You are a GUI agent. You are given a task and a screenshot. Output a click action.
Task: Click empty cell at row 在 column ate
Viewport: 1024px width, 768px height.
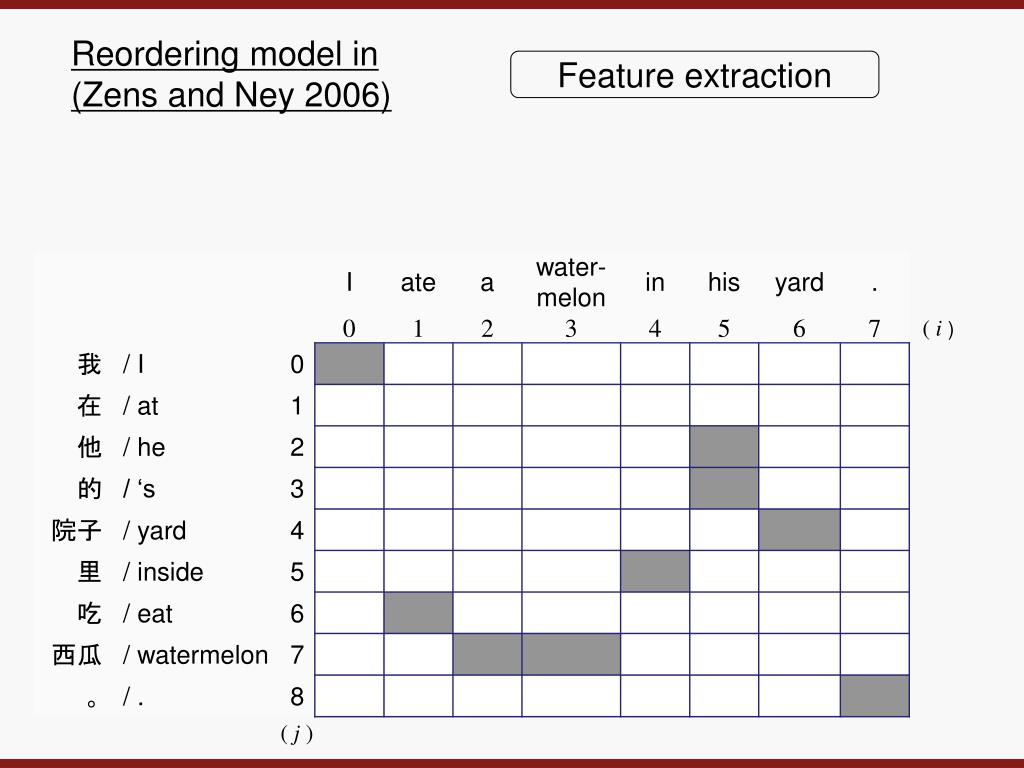(x=419, y=406)
